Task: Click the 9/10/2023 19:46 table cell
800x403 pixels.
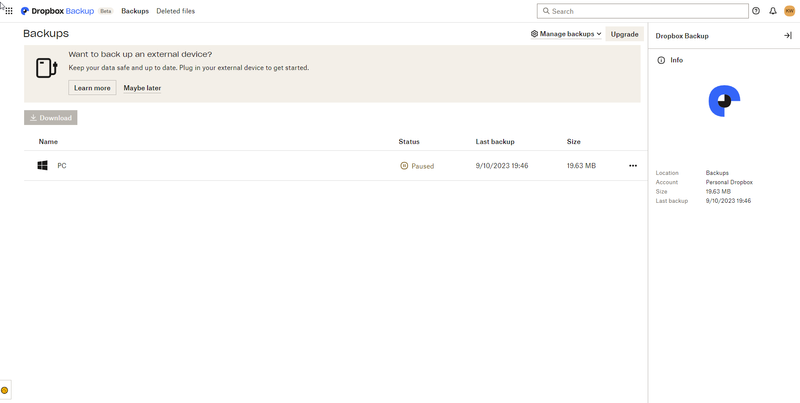Action: click(x=502, y=166)
